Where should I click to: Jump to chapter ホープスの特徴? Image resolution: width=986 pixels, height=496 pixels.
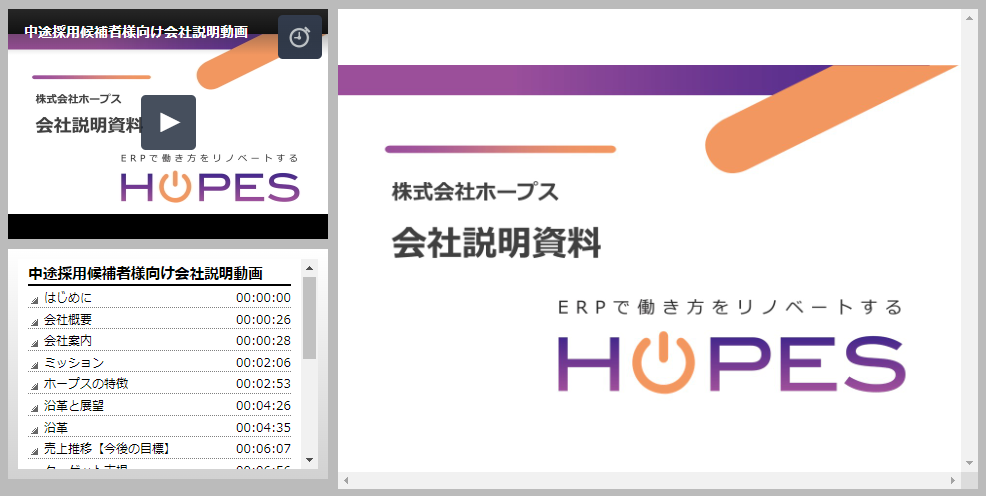[x=86, y=383]
